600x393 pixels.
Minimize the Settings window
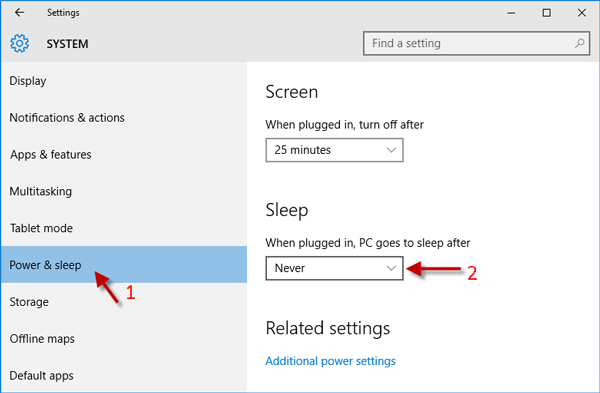511,13
